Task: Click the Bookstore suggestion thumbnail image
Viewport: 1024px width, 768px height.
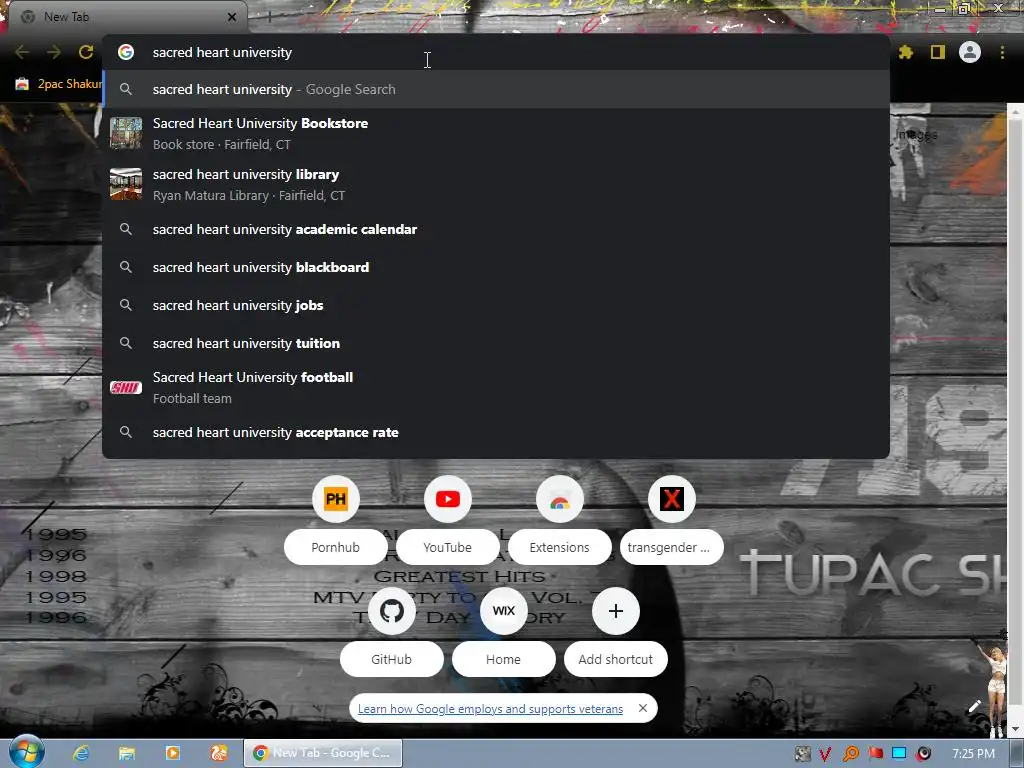Action: click(x=126, y=133)
